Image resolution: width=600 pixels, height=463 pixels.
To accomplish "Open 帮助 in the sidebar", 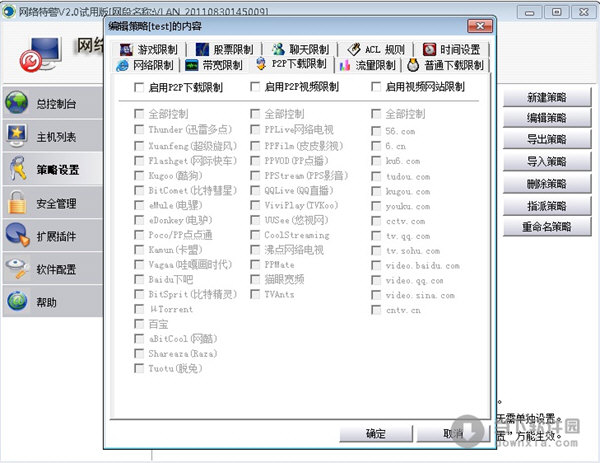I will [53, 301].
